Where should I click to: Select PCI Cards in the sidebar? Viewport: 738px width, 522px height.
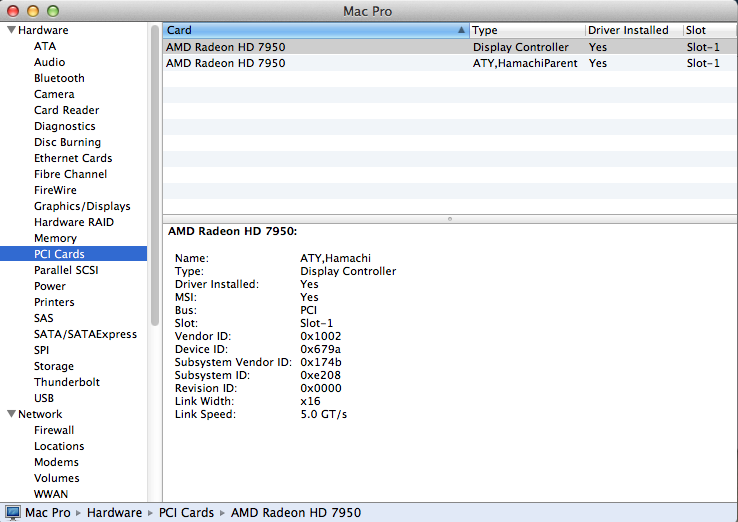73,254
